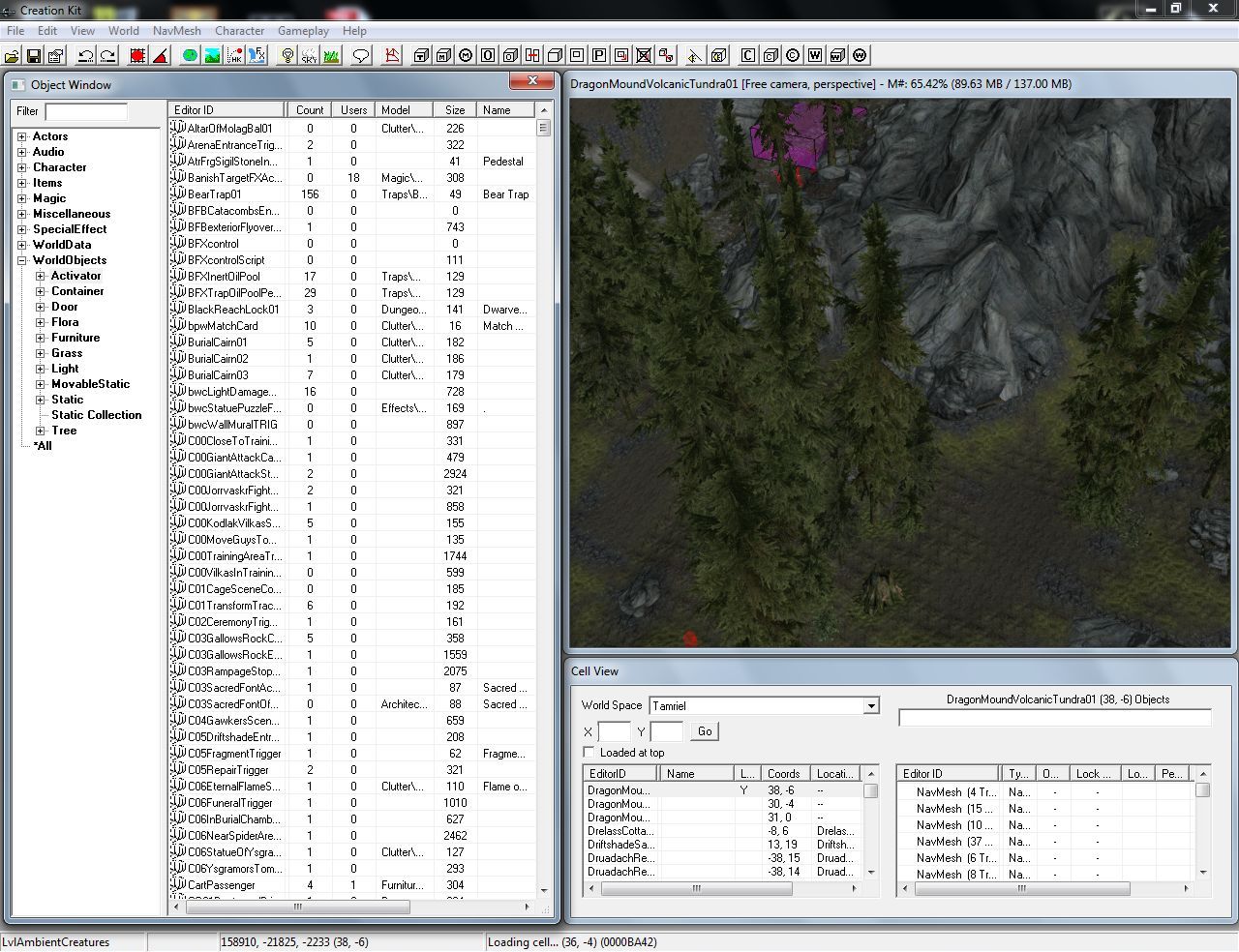Click the Save floppy disk icon
The width and height of the screenshot is (1239, 952).
pyautogui.click(x=34, y=56)
